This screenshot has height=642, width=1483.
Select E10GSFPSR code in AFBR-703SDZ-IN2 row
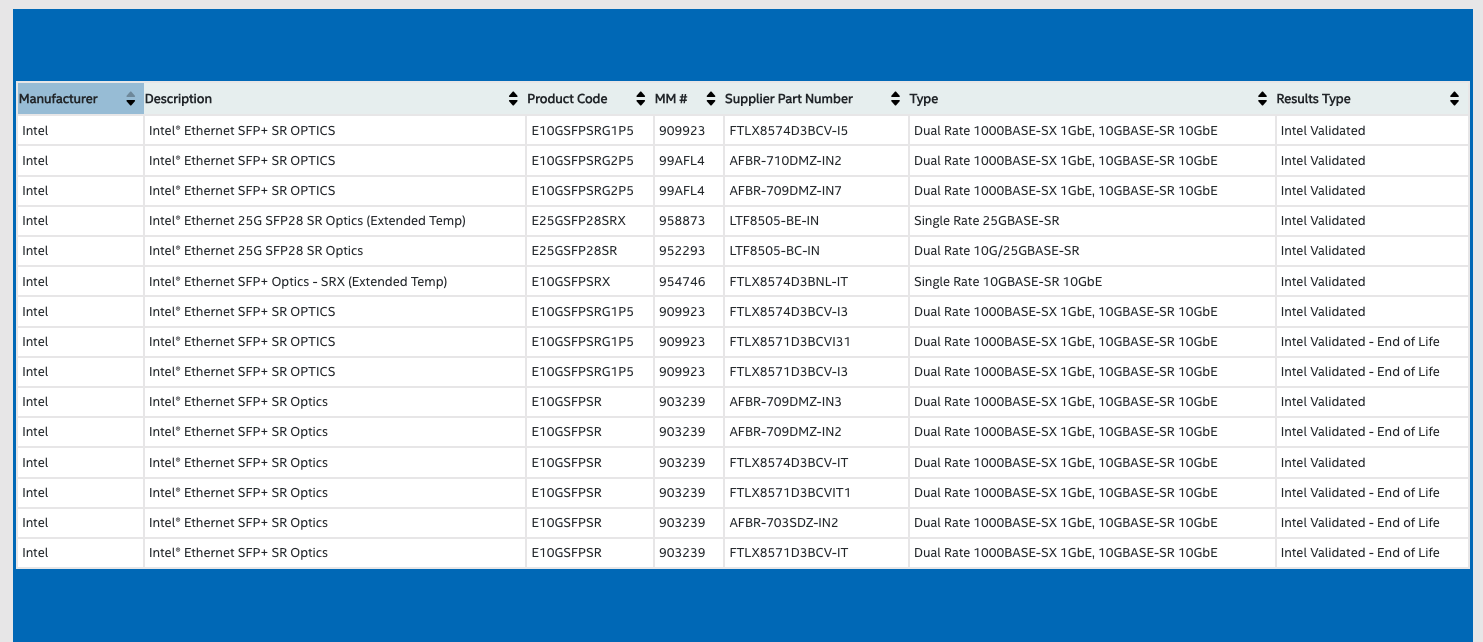[x=566, y=522]
